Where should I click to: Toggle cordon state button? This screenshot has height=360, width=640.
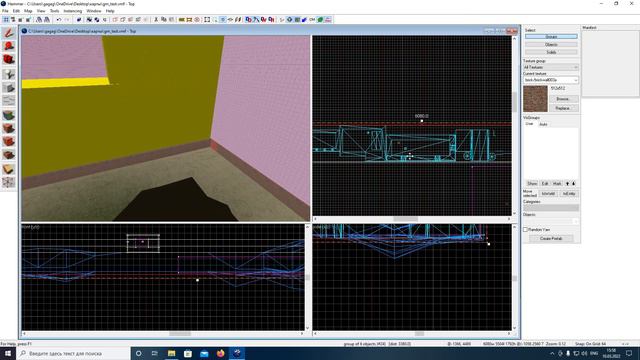point(182,20)
